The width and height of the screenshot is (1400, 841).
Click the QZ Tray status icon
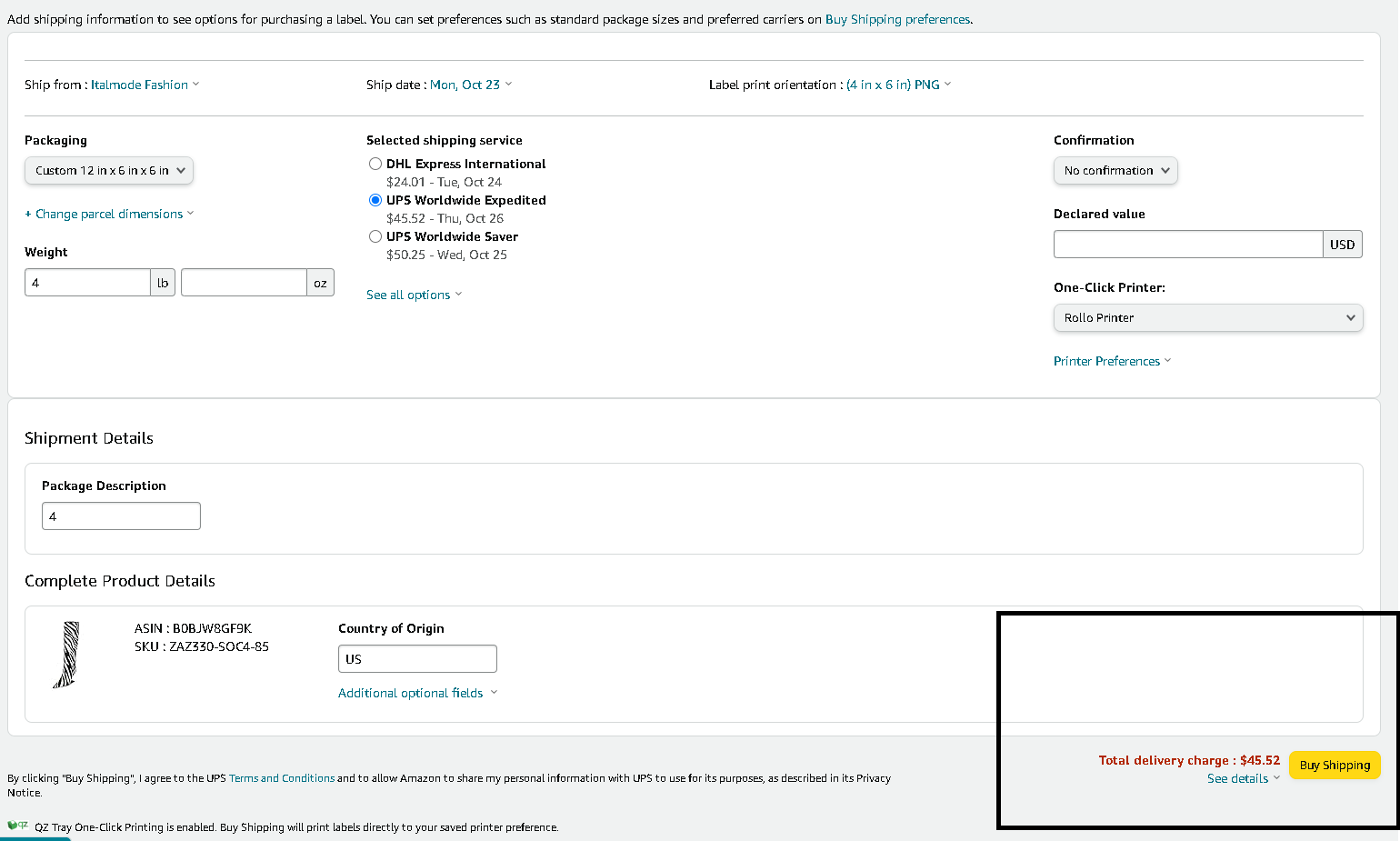point(17,826)
